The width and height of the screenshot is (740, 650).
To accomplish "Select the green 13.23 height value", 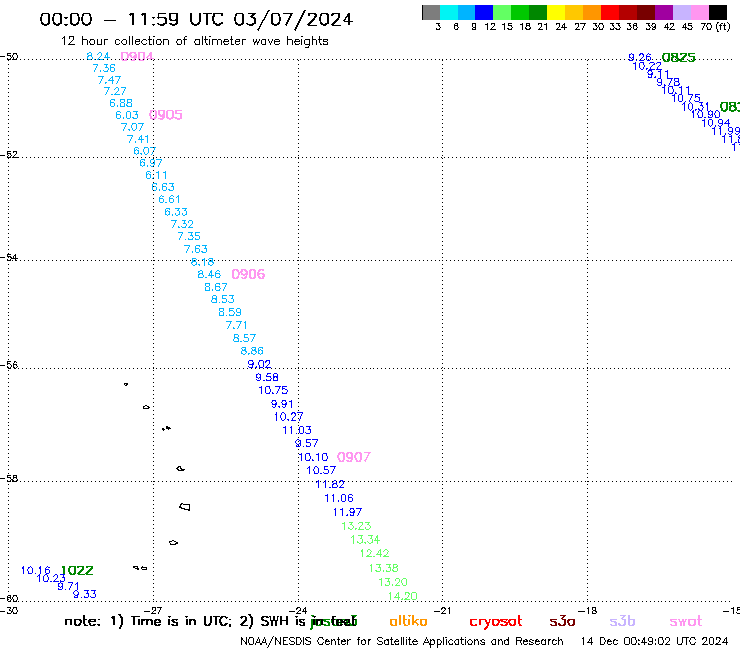I will point(356,526).
